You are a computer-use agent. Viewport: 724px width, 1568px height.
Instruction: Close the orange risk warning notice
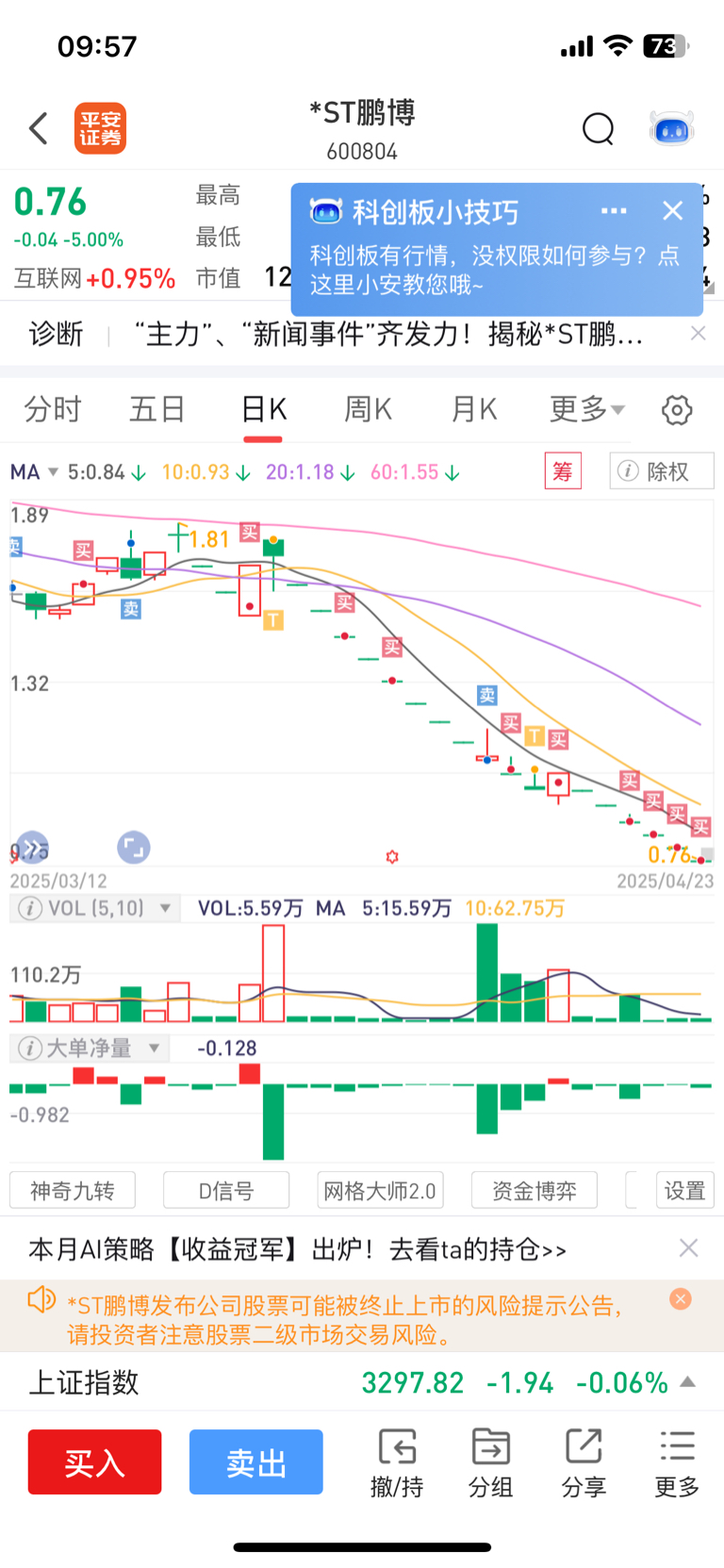(680, 1298)
